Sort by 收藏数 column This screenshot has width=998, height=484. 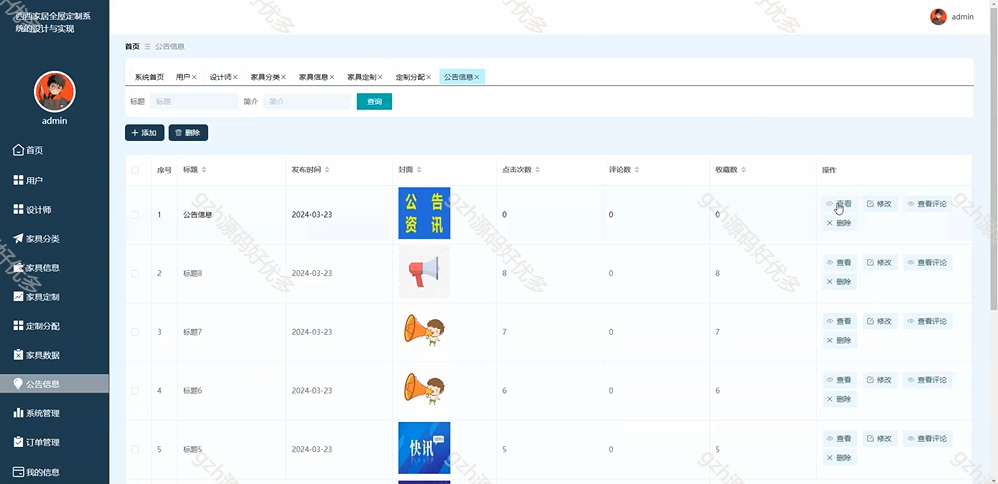click(x=743, y=170)
